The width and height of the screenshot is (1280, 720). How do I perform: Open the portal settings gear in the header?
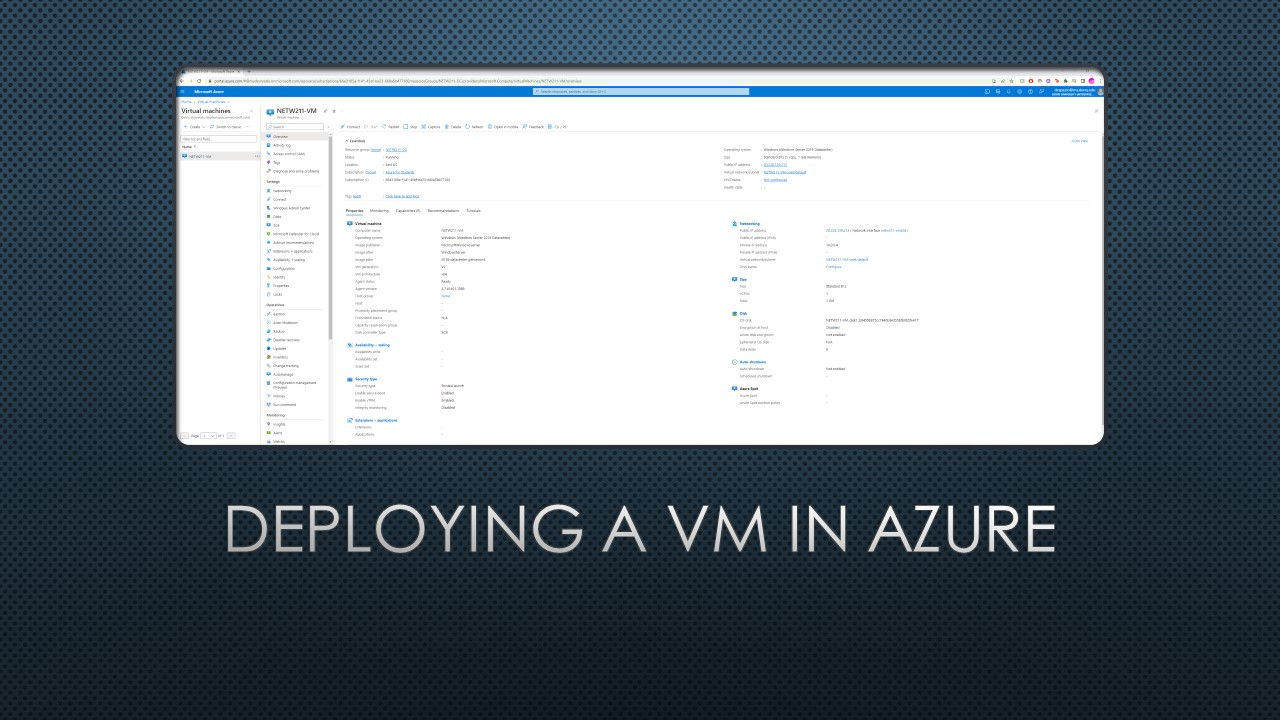coord(1019,91)
